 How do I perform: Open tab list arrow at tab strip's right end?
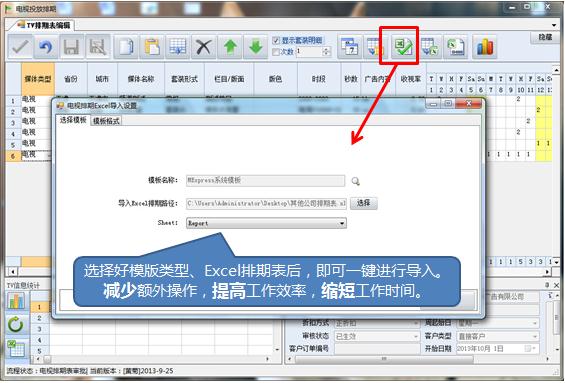tap(554, 25)
